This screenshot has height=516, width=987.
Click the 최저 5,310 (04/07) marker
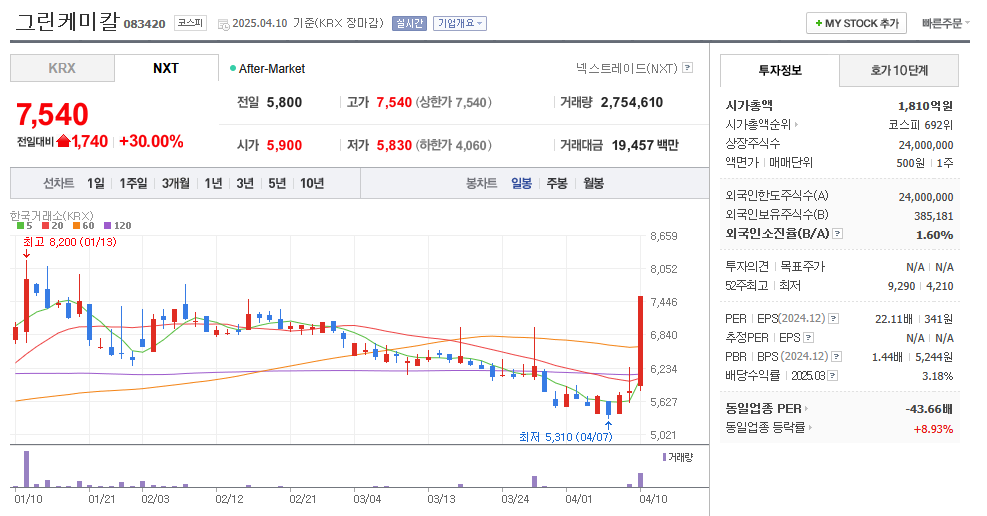[565, 437]
